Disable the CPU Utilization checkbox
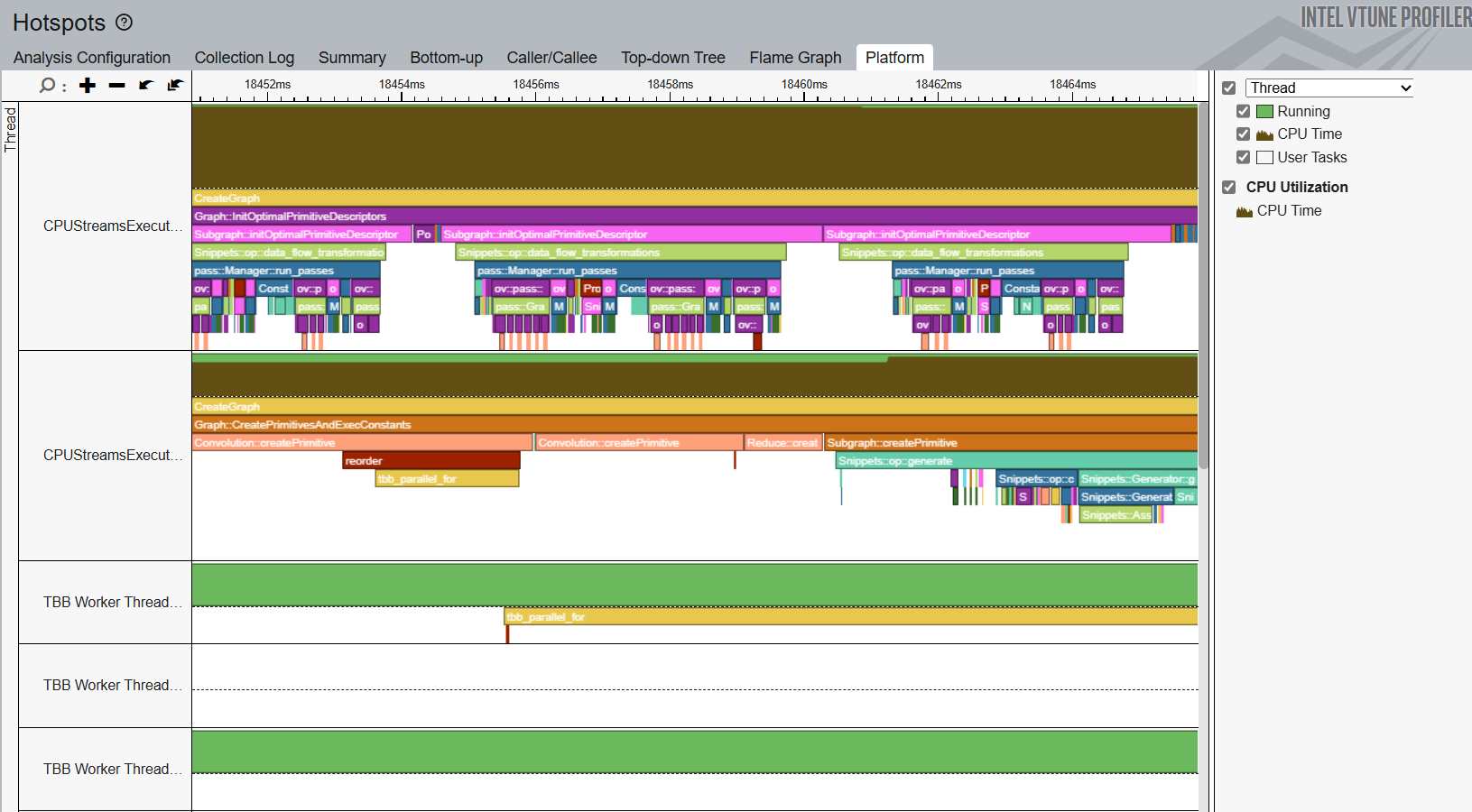 coord(1228,187)
